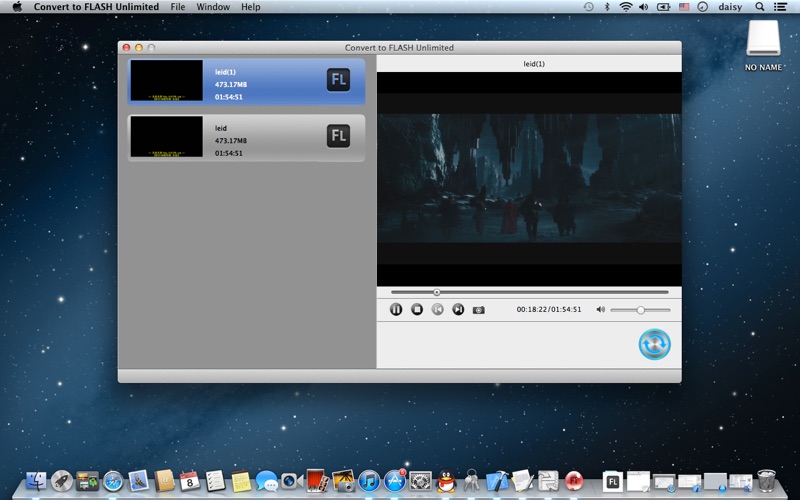Open the daisy user menu
This screenshot has height=500, width=800.
coord(730,7)
